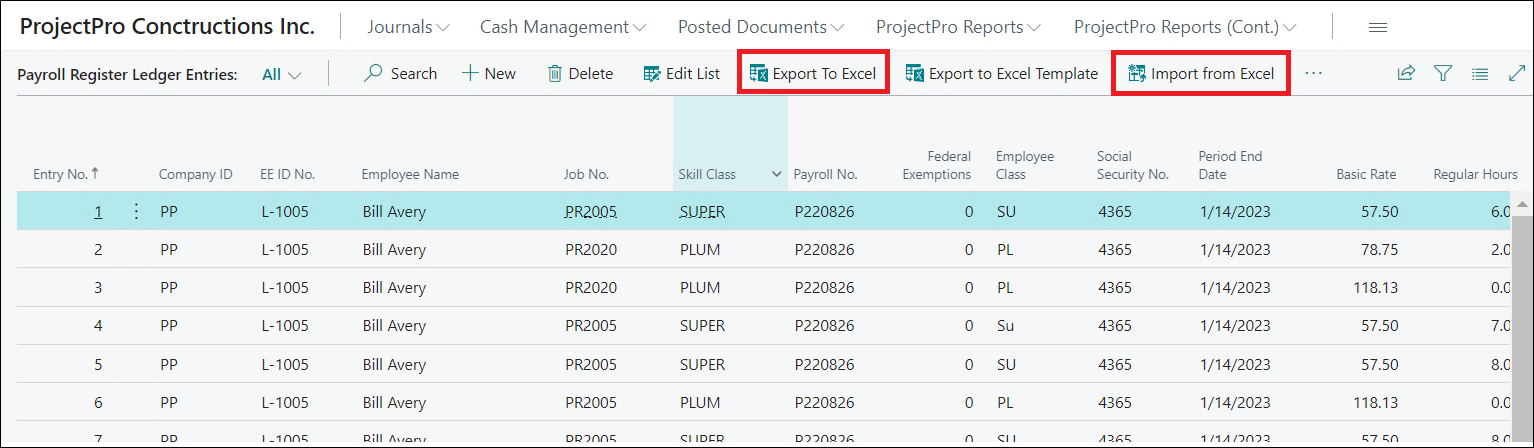Open the All views dropdown
The height and width of the screenshot is (448, 1534).
point(281,74)
